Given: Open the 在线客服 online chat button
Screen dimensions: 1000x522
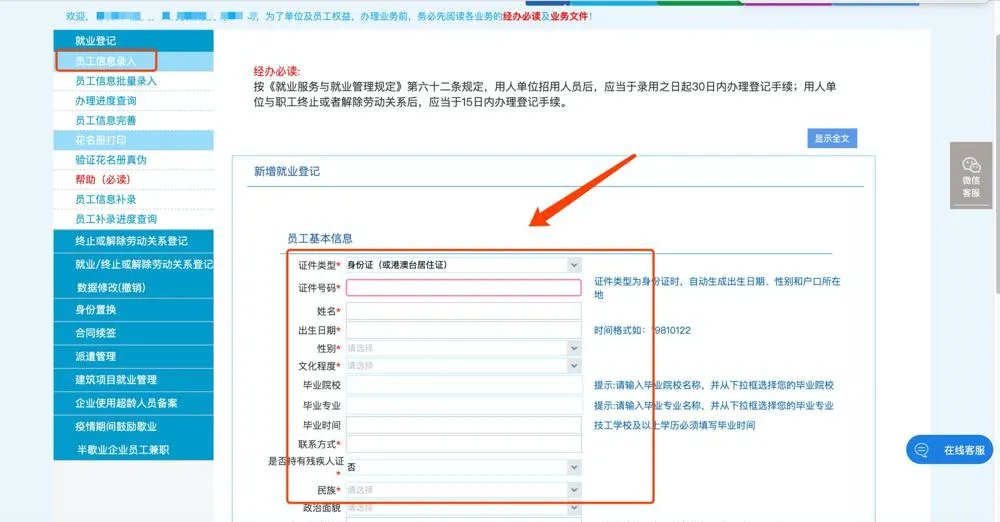Looking at the screenshot, I should [950, 450].
